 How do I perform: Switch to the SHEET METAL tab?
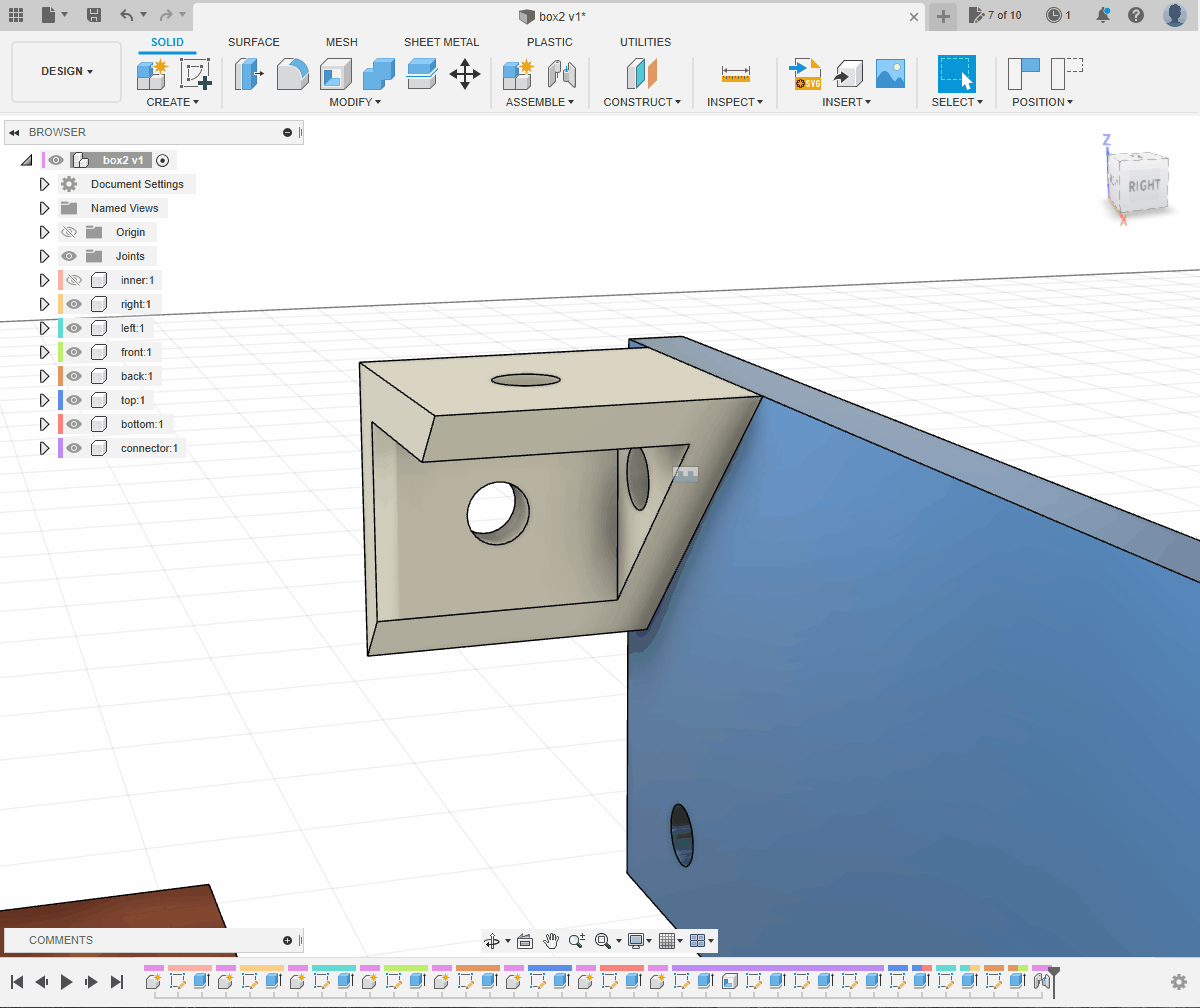441,42
